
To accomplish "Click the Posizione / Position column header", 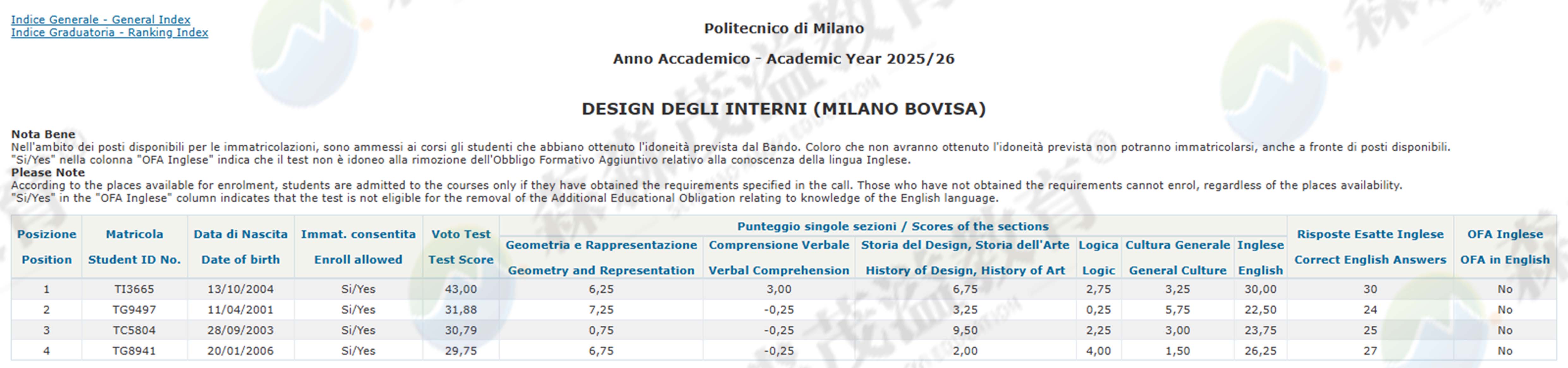I will (46, 247).
